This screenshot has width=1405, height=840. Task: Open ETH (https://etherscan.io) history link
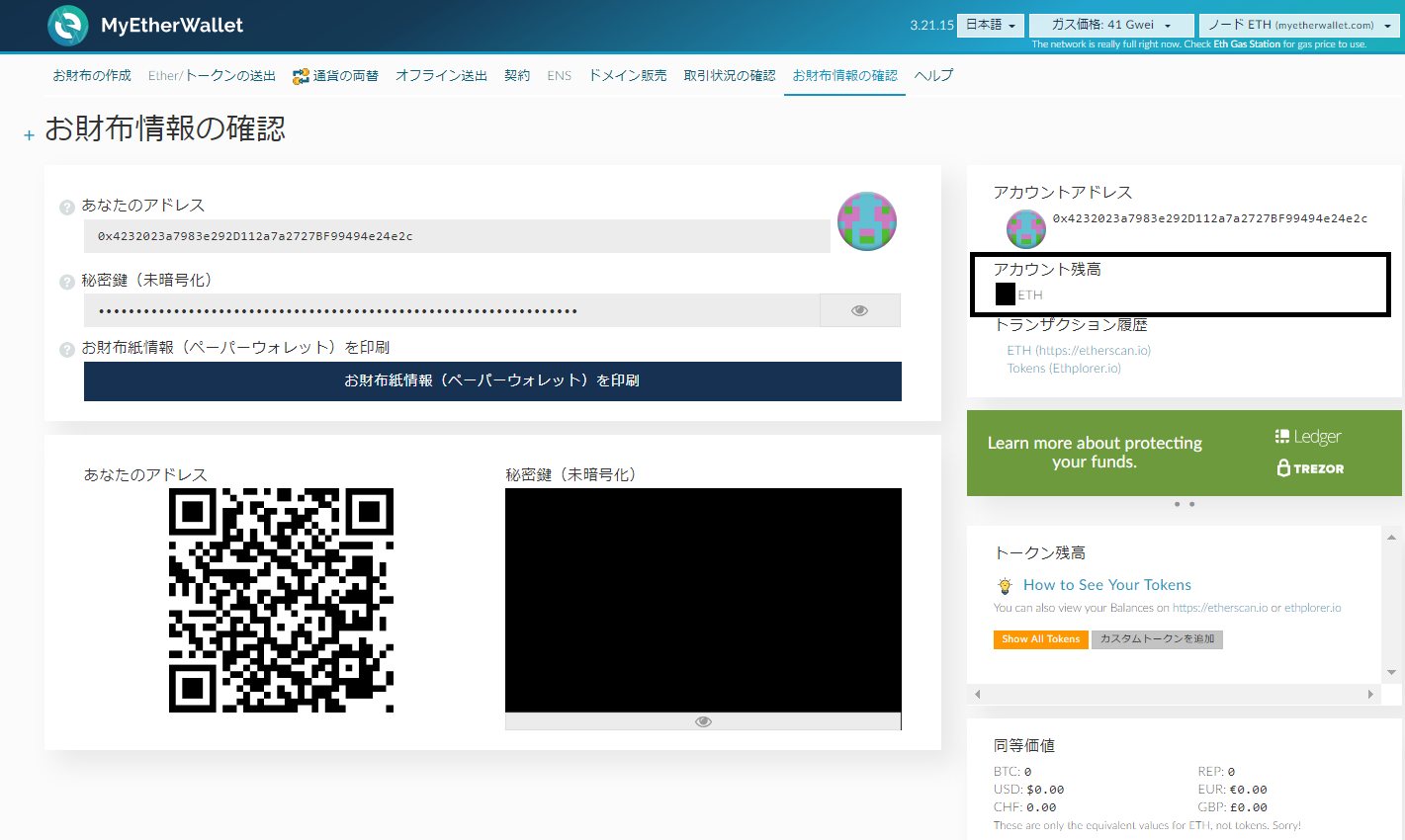click(1079, 350)
